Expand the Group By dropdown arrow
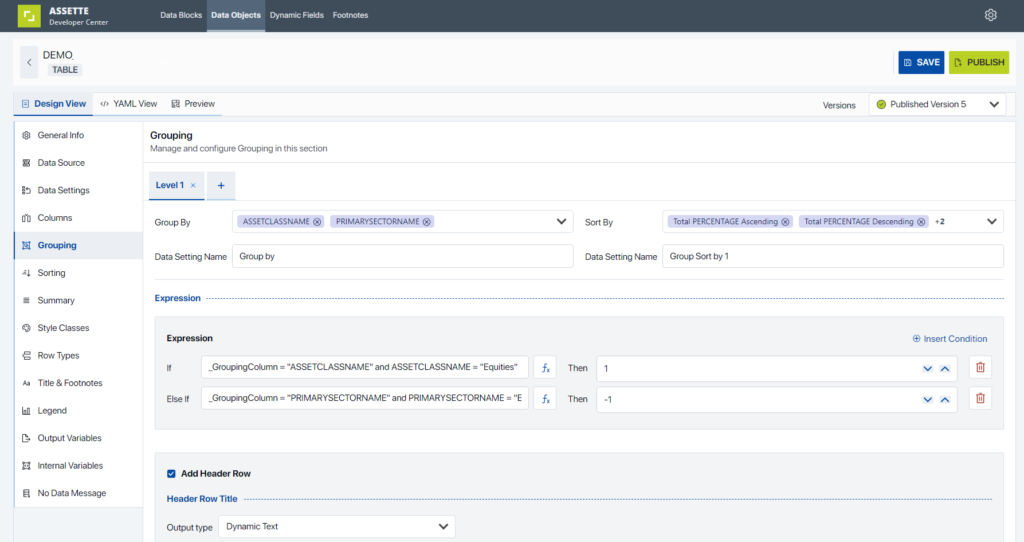 562,222
